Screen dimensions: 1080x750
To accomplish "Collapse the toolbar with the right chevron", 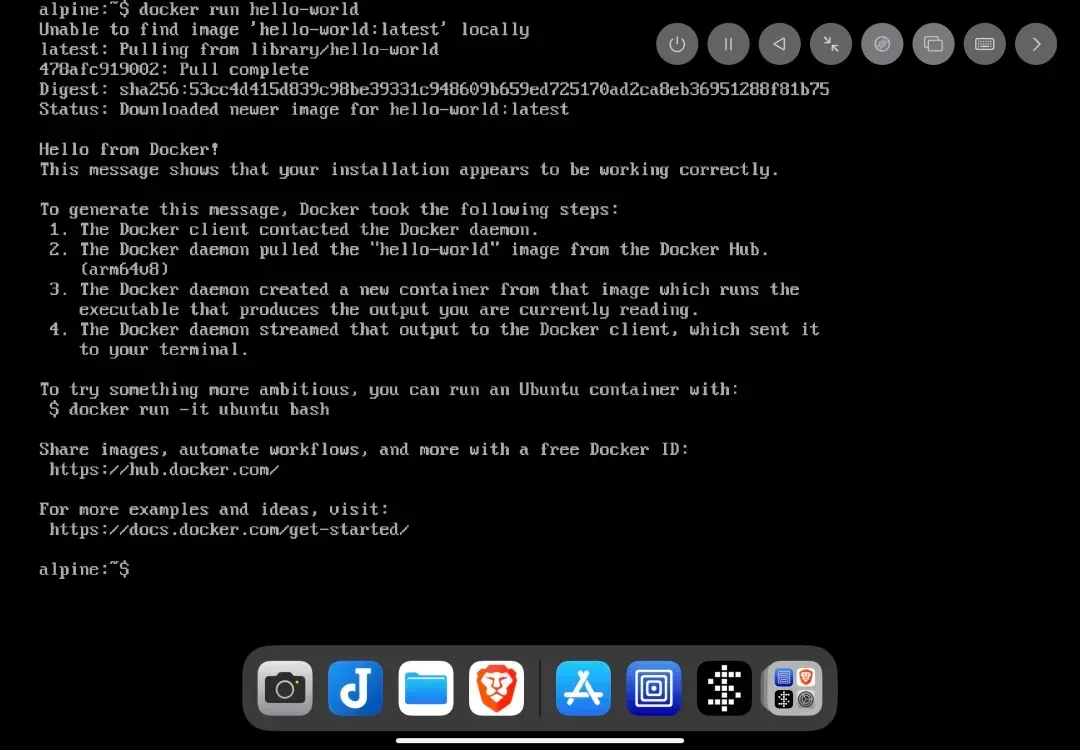I will (1036, 44).
